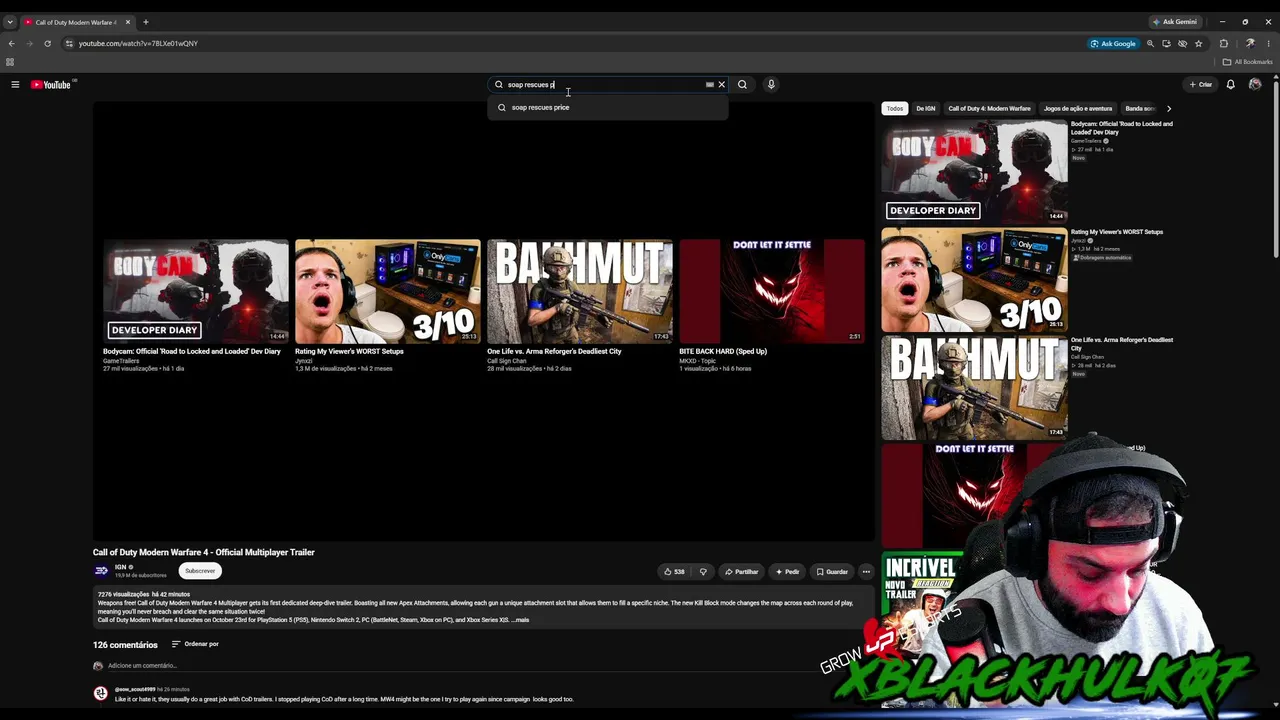
Task: Go back in the browser
Action: [12, 44]
